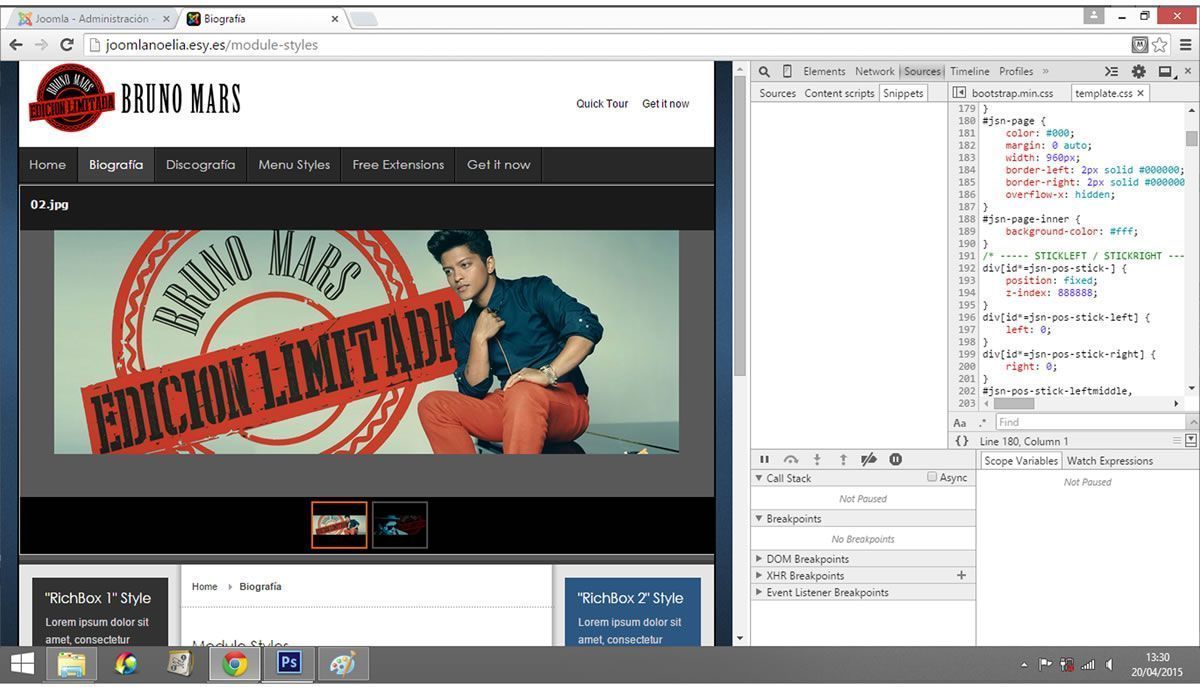Bookmark this page with star
This screenshot has height=687, width=1200.
pyautogui.click(x=1160, y=45)
